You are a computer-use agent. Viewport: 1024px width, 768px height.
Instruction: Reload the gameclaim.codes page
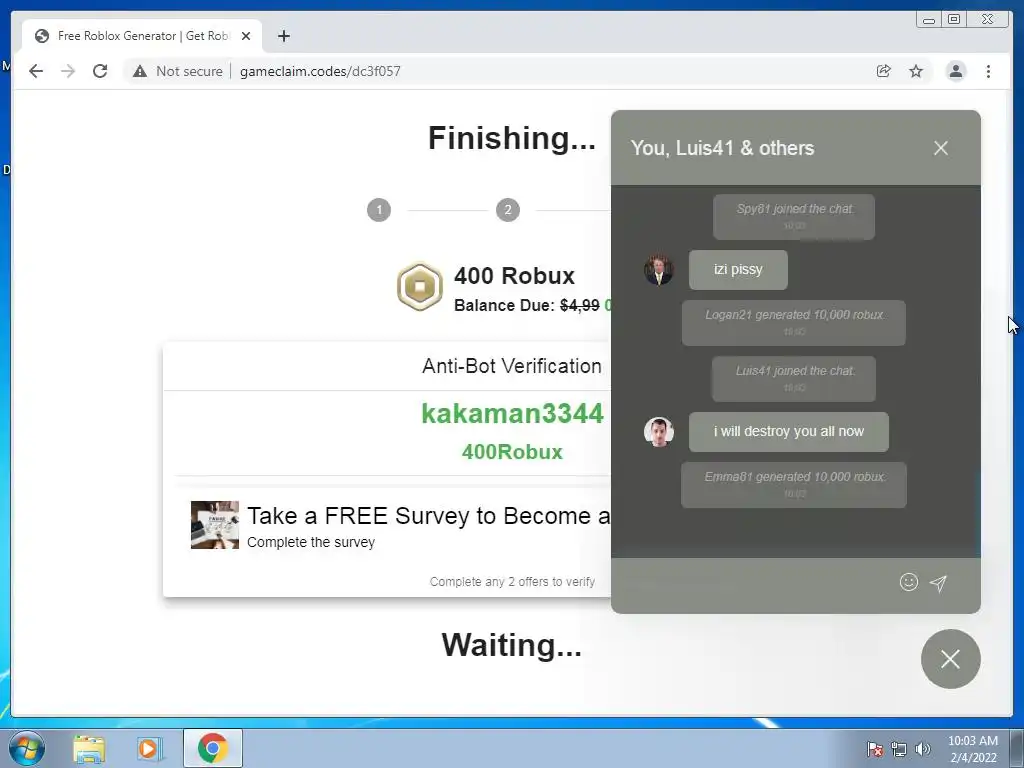click(x=100, y=71)
